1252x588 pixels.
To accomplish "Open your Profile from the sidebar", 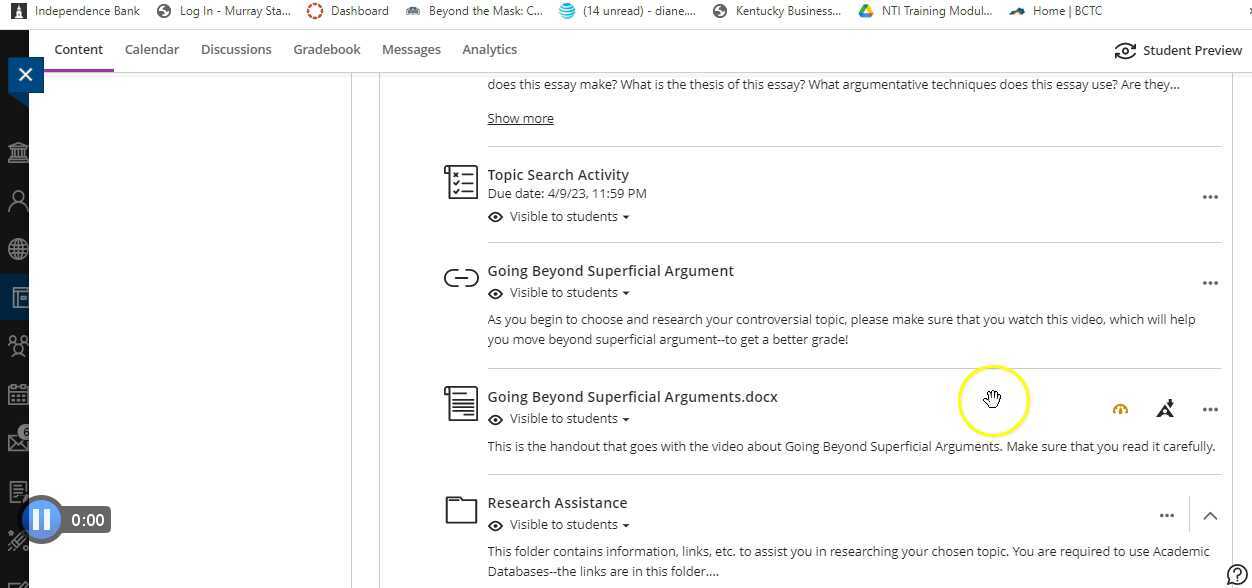I will click(17, 199).
